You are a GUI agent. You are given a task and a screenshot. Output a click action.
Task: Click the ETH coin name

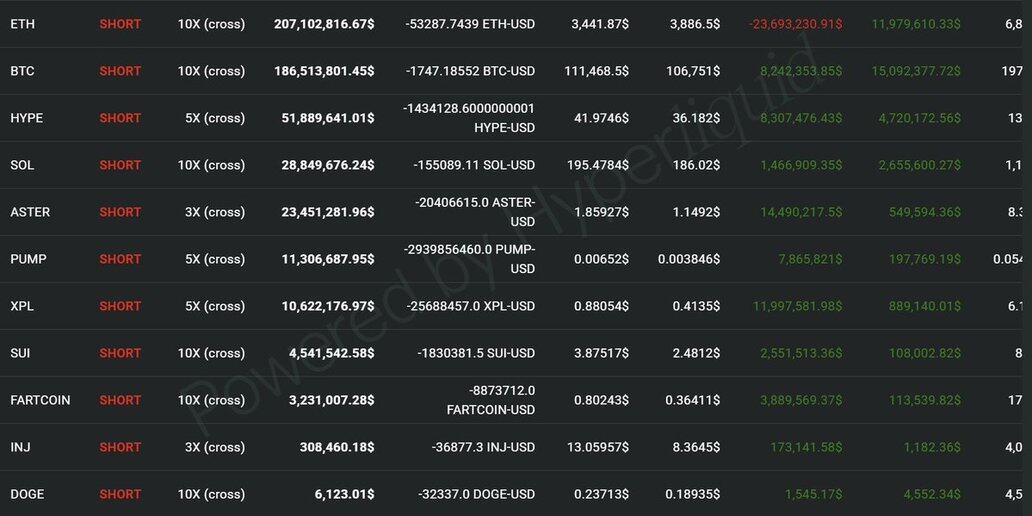click(20, 24)
